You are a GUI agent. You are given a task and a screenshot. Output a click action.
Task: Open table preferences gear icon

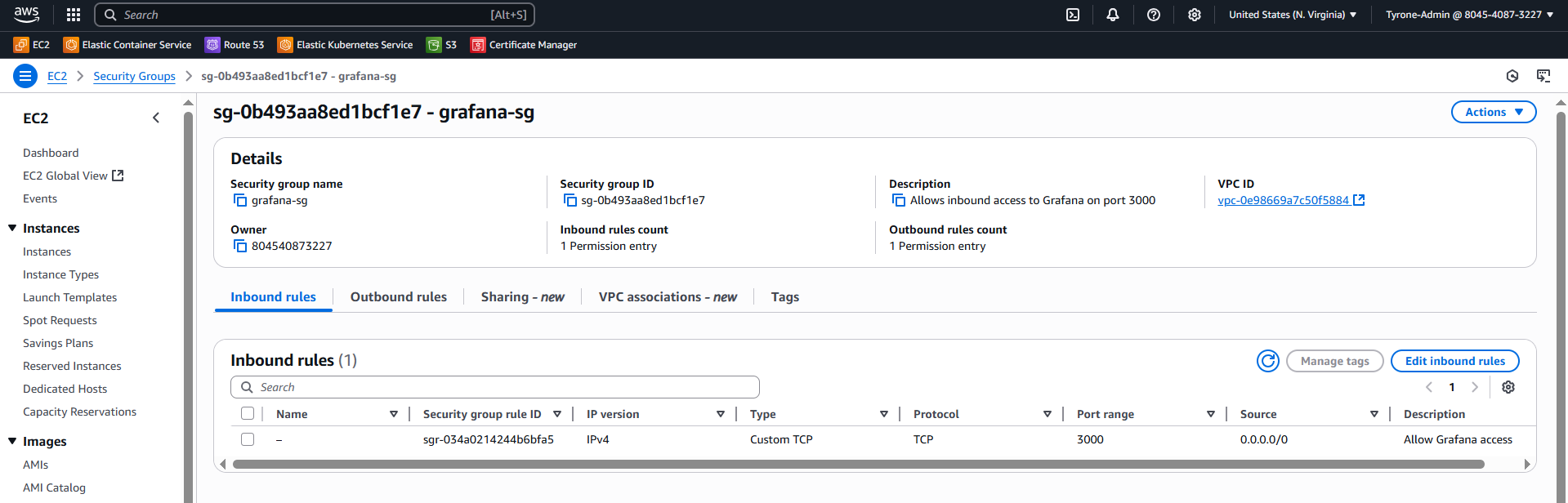1508,387
